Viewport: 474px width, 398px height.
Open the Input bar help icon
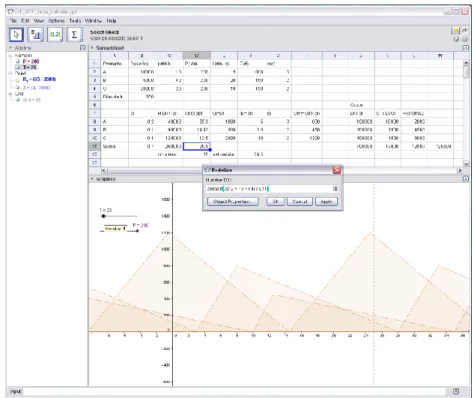456,391
